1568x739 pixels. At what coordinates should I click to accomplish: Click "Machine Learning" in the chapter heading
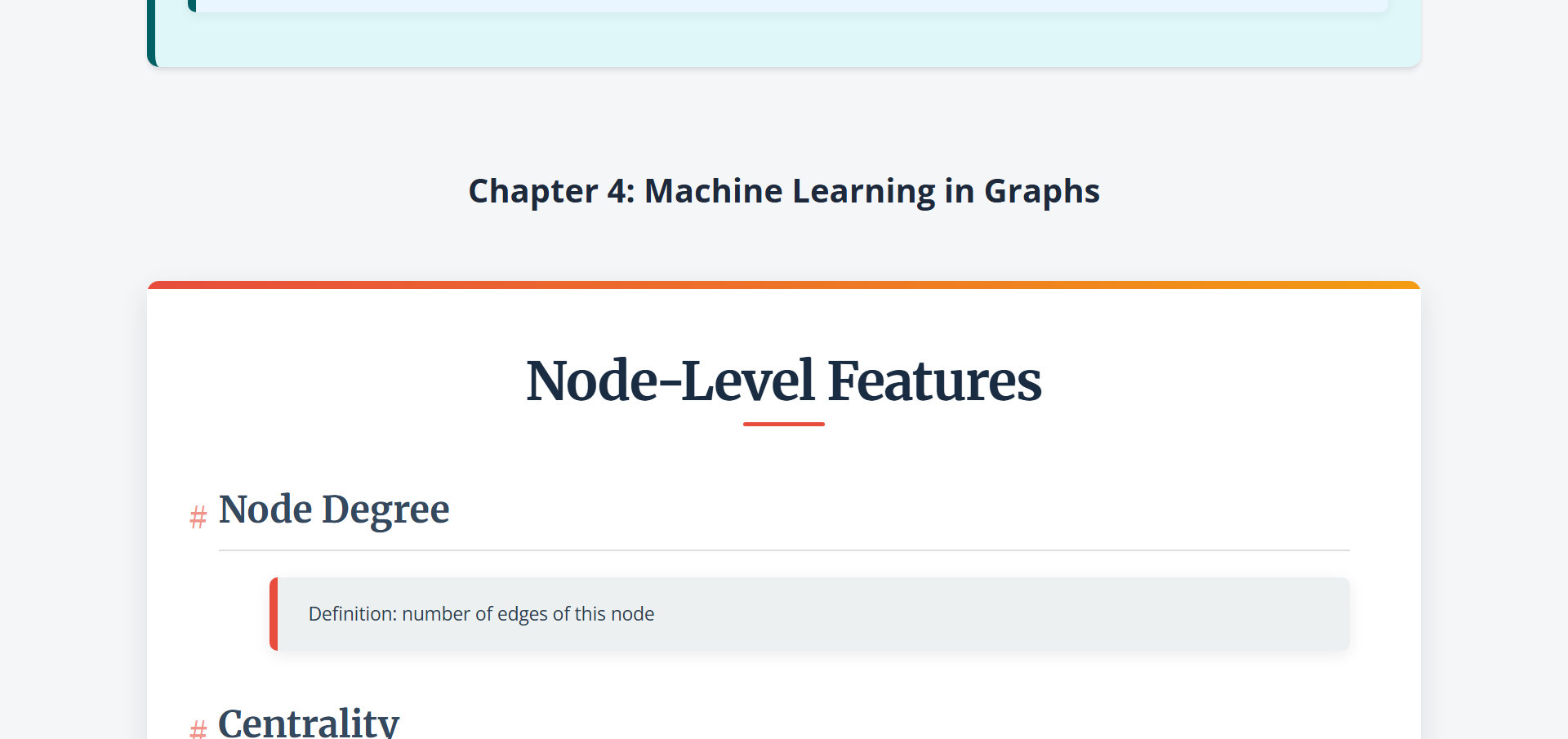pyautogui.click(x=790, y=191)
